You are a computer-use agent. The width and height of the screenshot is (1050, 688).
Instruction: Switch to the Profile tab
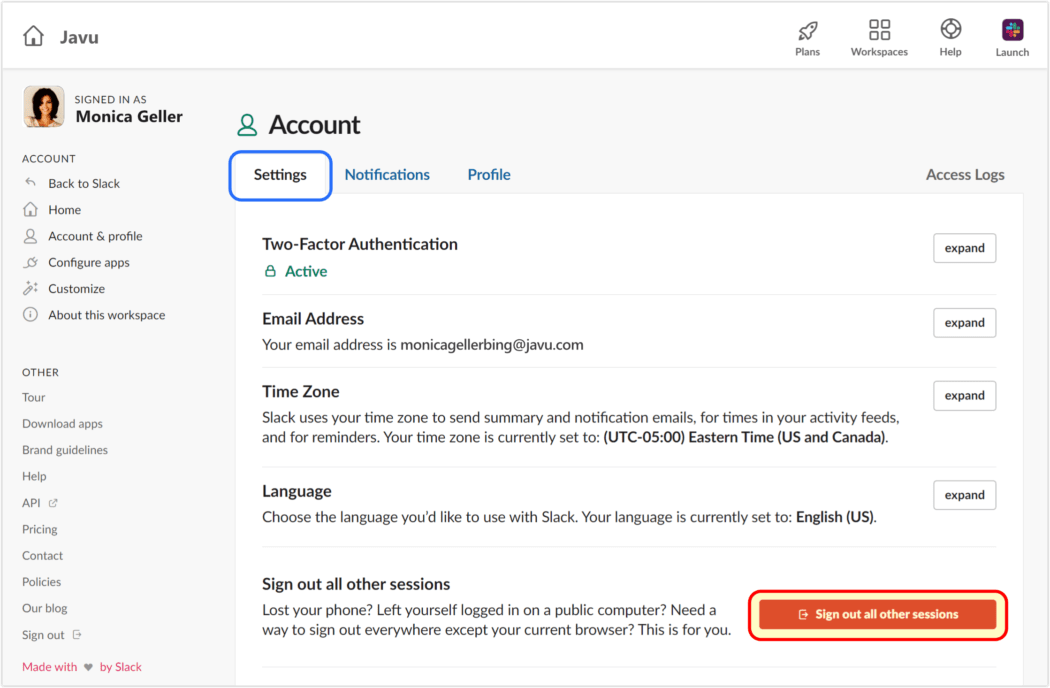[489, 175]
